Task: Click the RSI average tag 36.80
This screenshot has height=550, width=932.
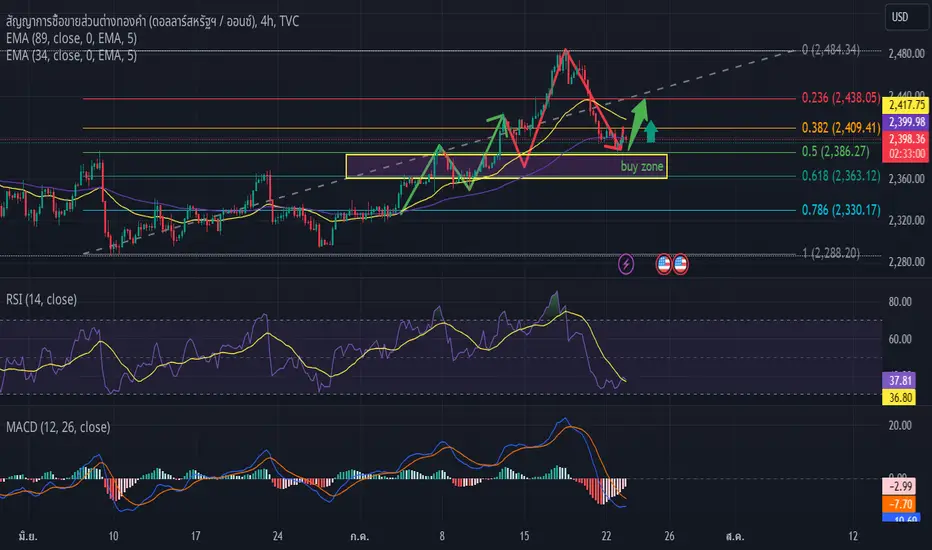Action: [900, 397]
